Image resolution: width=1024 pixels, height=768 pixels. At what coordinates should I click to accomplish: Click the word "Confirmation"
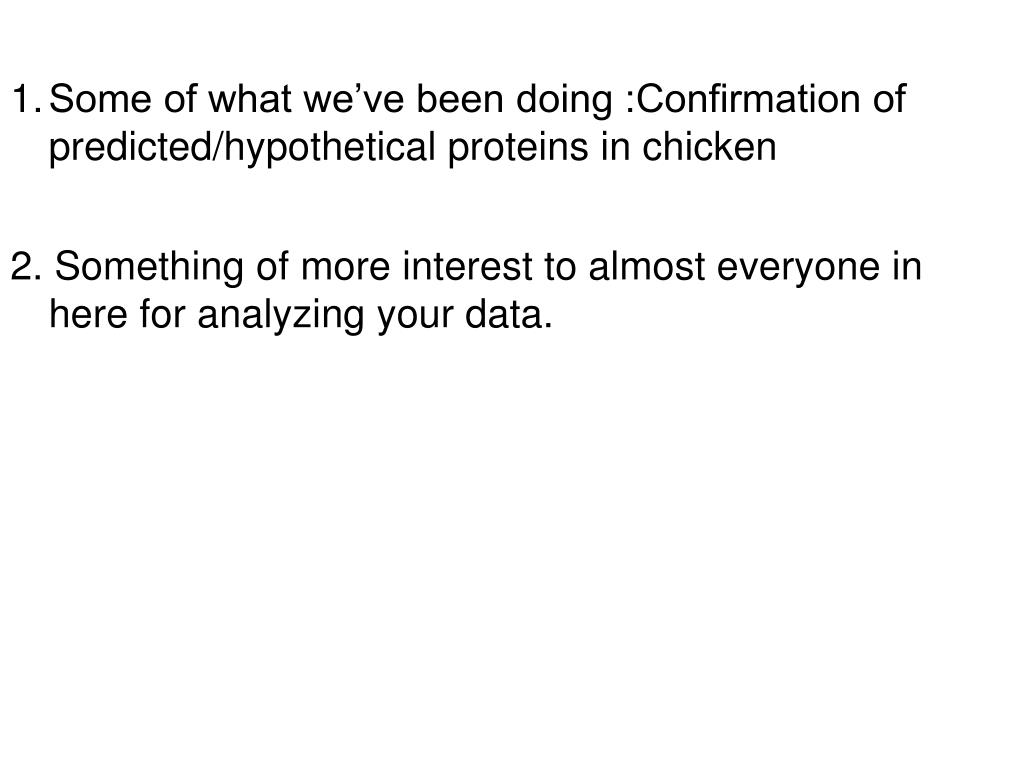(x=748, y=99)
